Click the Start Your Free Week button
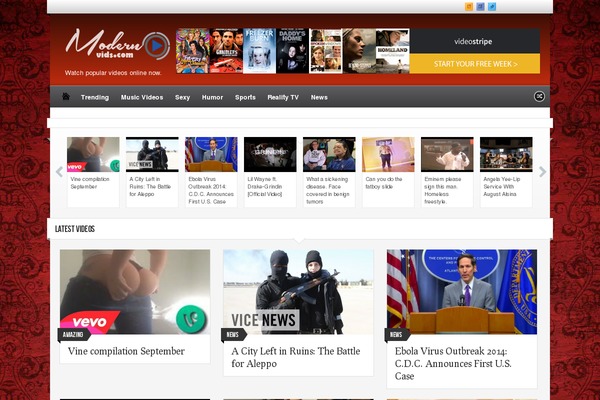This screenshot has height=400, width=600. 475,64
